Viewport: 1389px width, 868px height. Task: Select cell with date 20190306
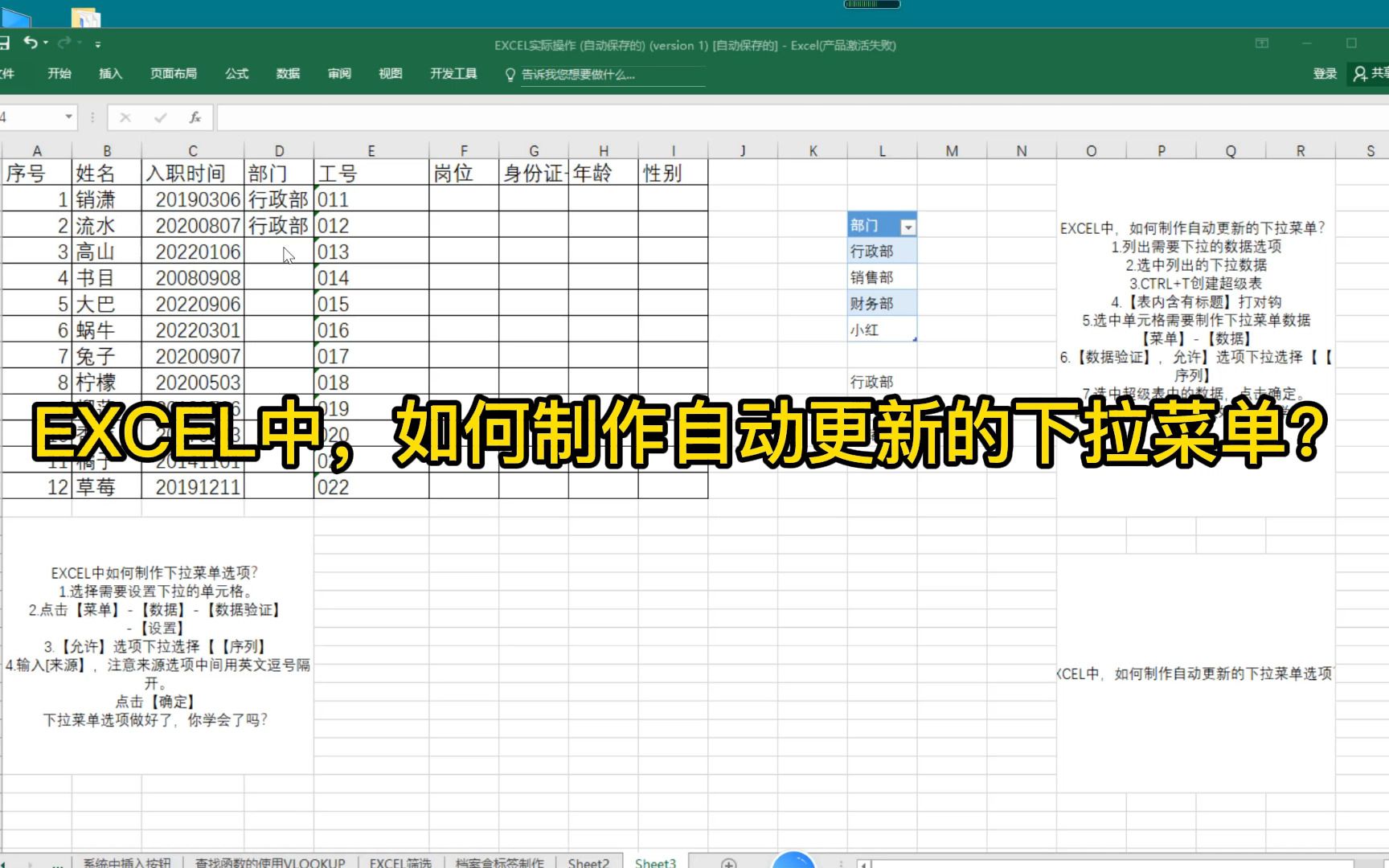193,199
